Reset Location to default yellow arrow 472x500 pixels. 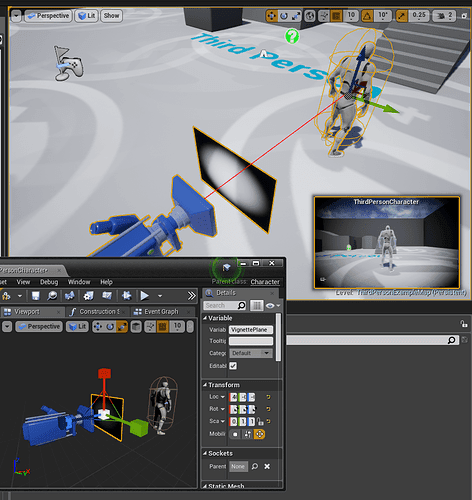coord(268,397)
